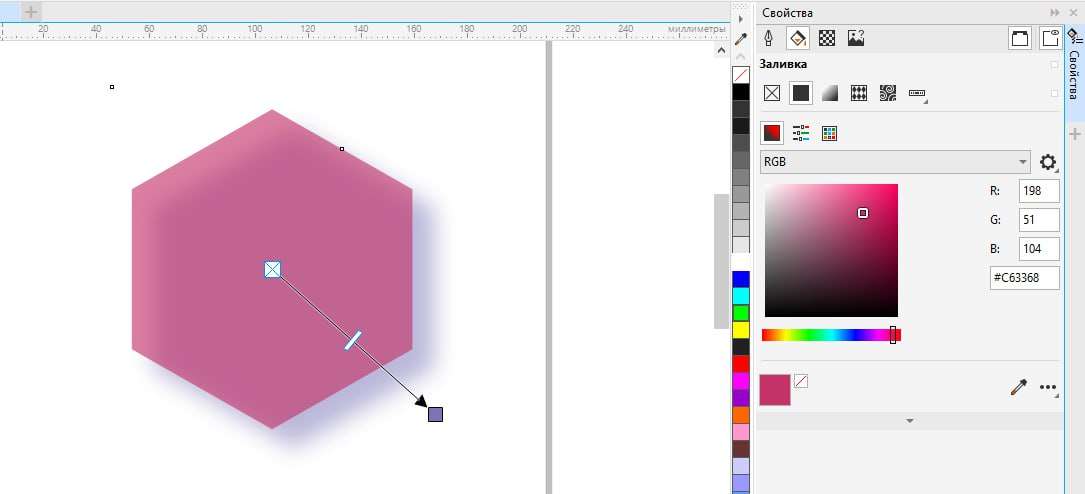Open more fill options ellipsis button
Image resolution: width=1085 pixels, height=494 pixels.
click(x=1048, y=388)
